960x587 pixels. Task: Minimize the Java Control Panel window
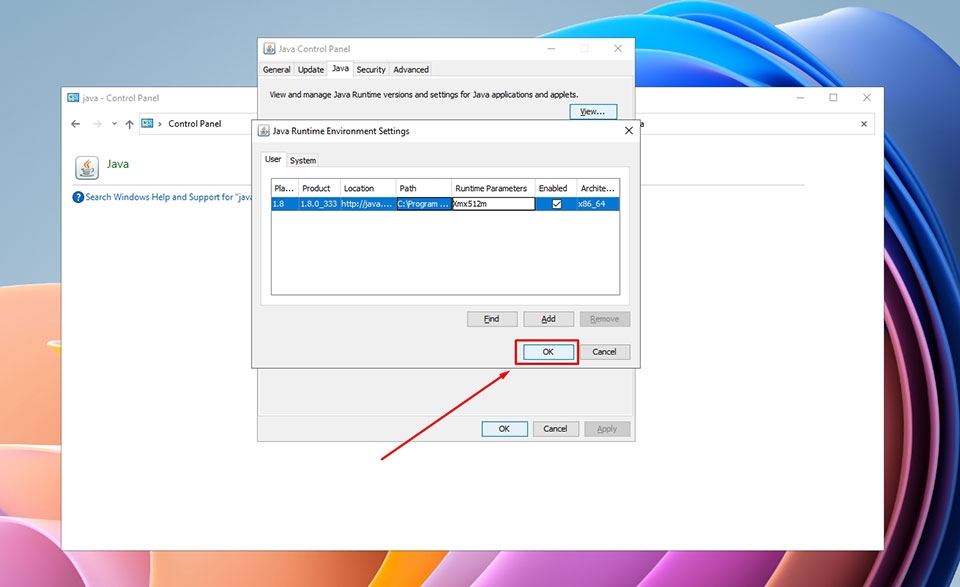point(551,48)
